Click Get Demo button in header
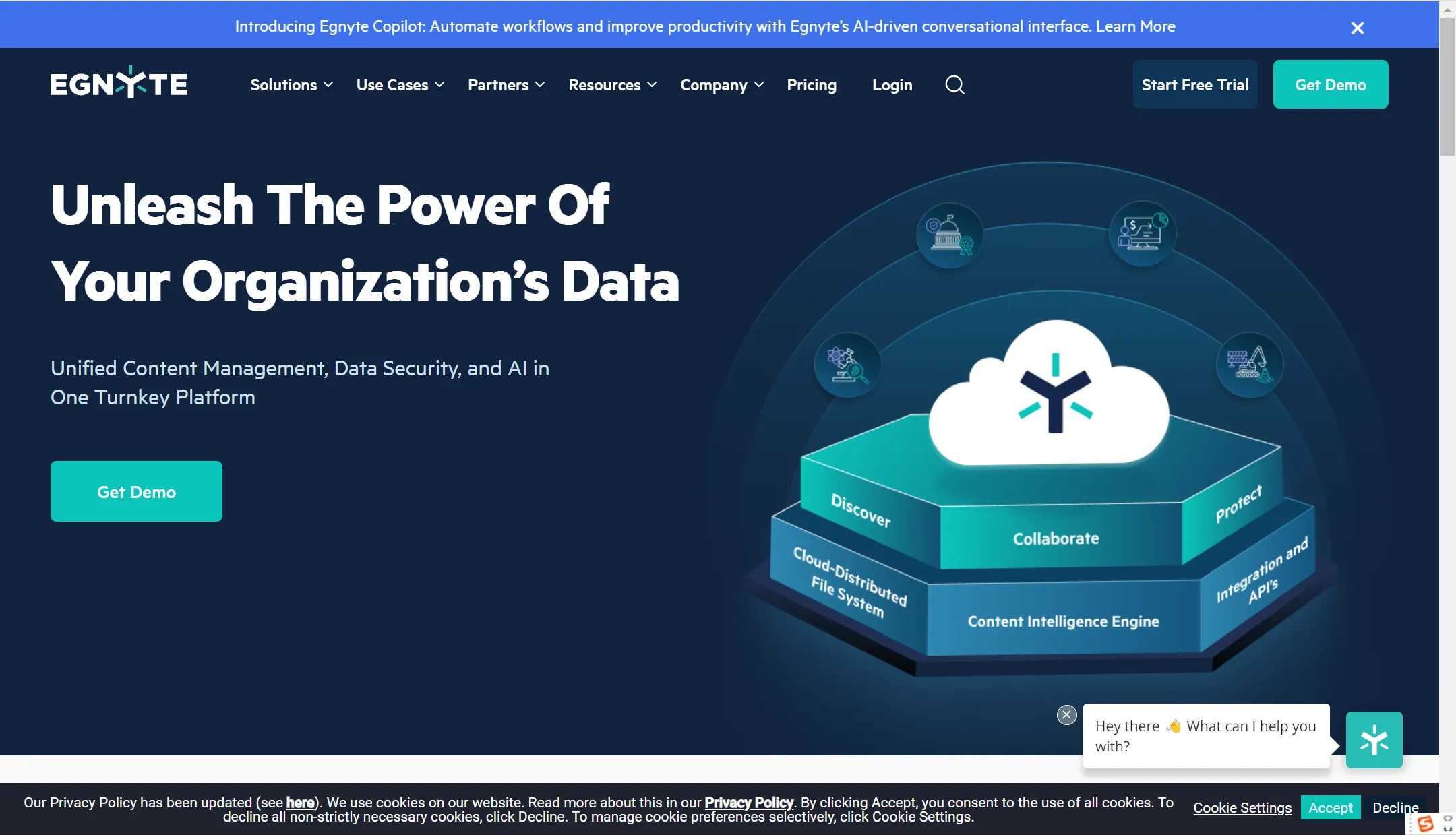The width and height of the screenshot is (1456, 835). point(1331,84)
